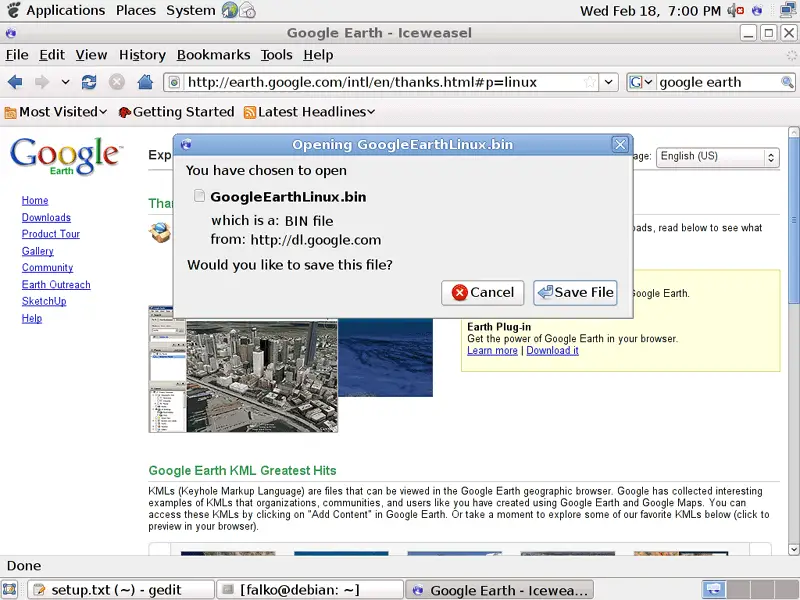
Task: Click Save File in the download dialog
Action: click(576, 292)
